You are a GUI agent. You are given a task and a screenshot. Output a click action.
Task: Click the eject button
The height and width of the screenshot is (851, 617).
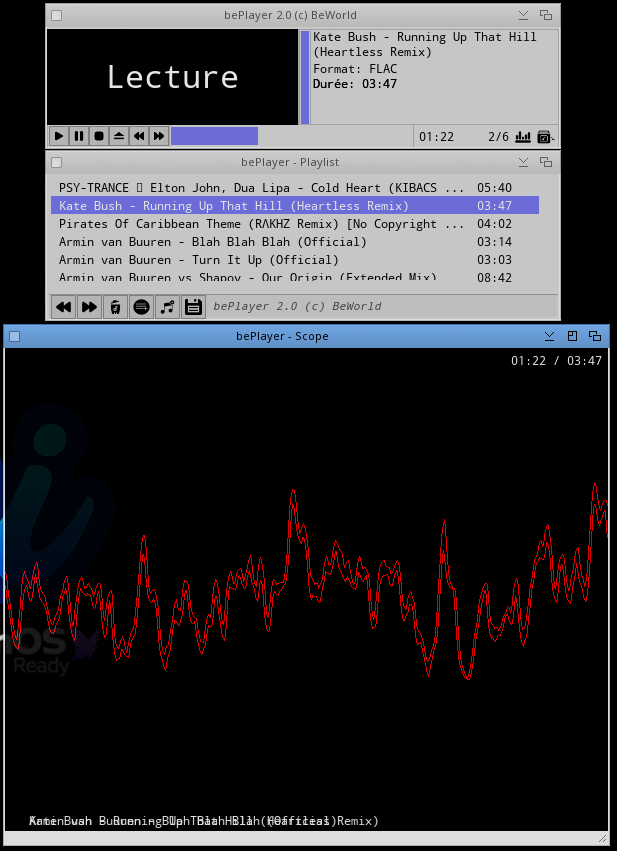119,136
